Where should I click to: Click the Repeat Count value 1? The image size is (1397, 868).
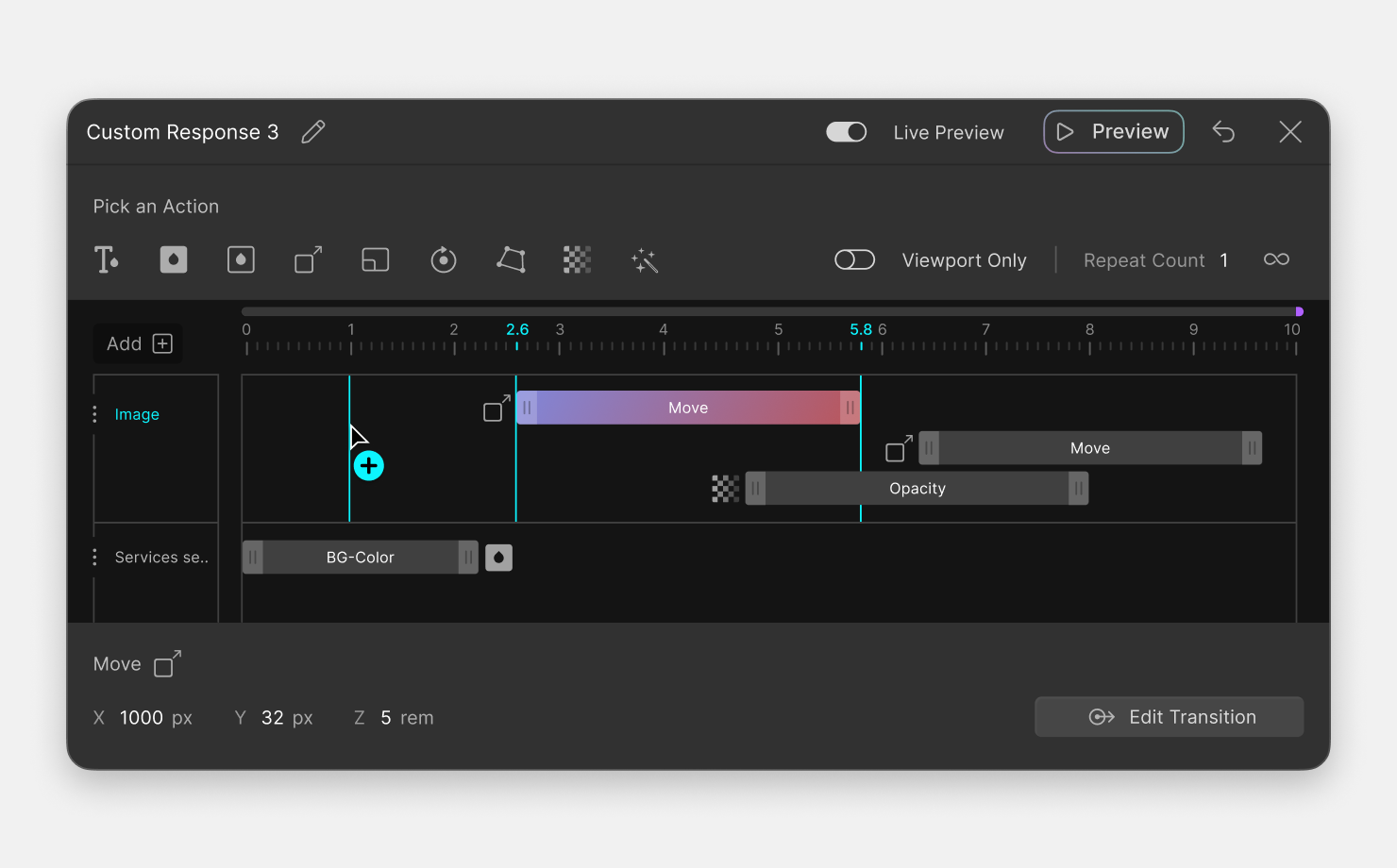tap(1224, 260)
